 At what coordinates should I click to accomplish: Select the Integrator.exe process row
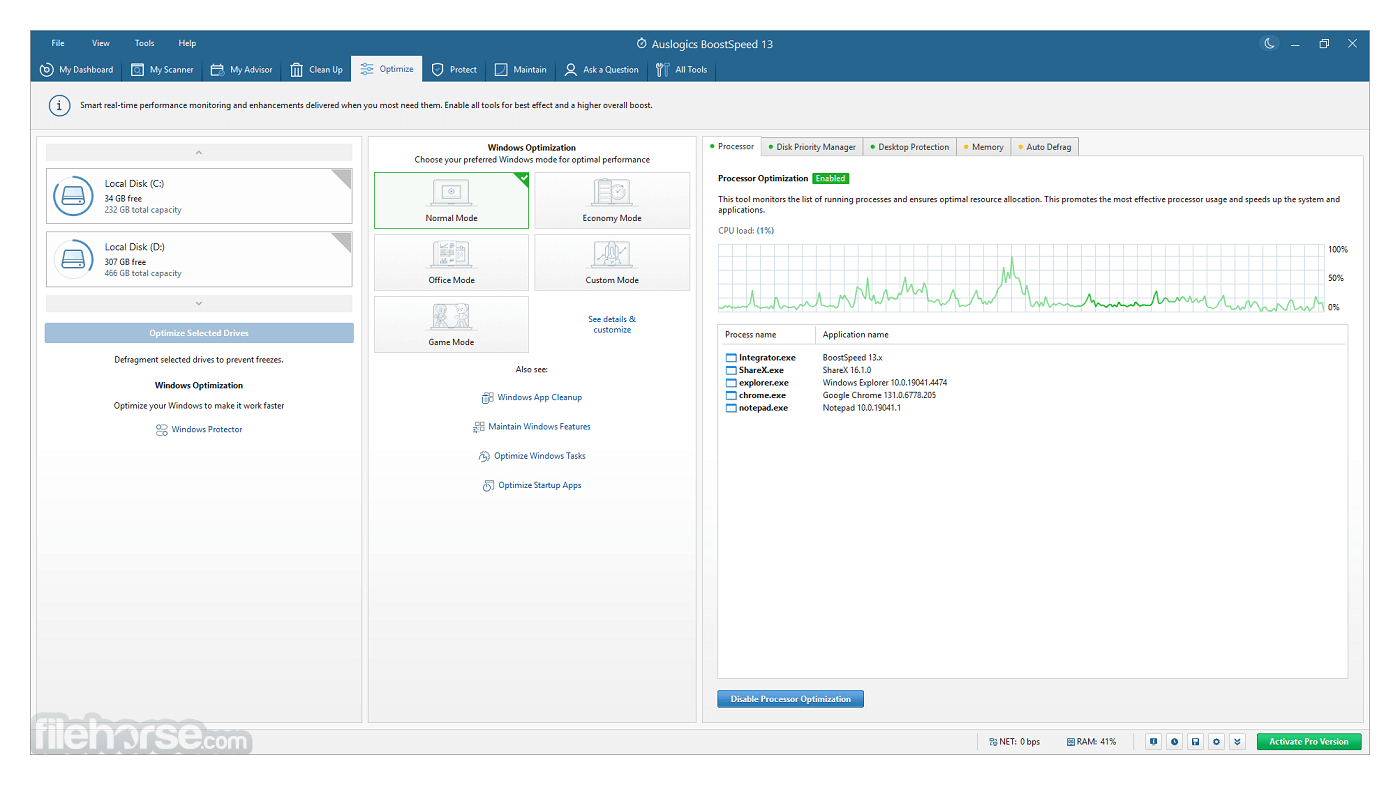[1032, 358]
